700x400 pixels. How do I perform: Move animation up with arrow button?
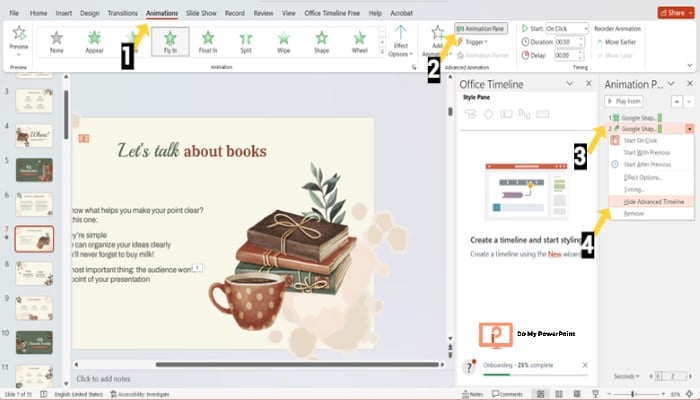[x=677, y=102]
